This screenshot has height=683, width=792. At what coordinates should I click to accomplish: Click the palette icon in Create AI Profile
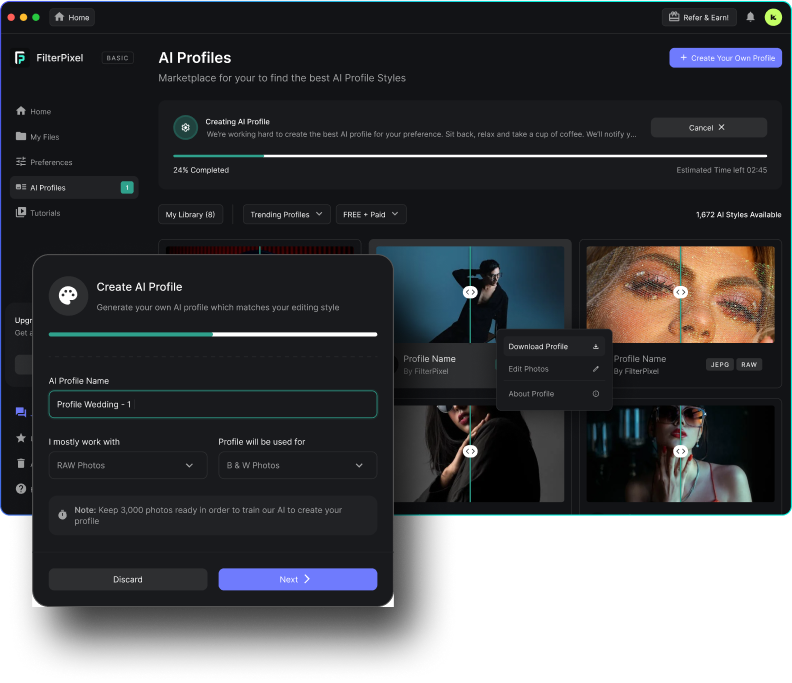(x=69, y=295)
